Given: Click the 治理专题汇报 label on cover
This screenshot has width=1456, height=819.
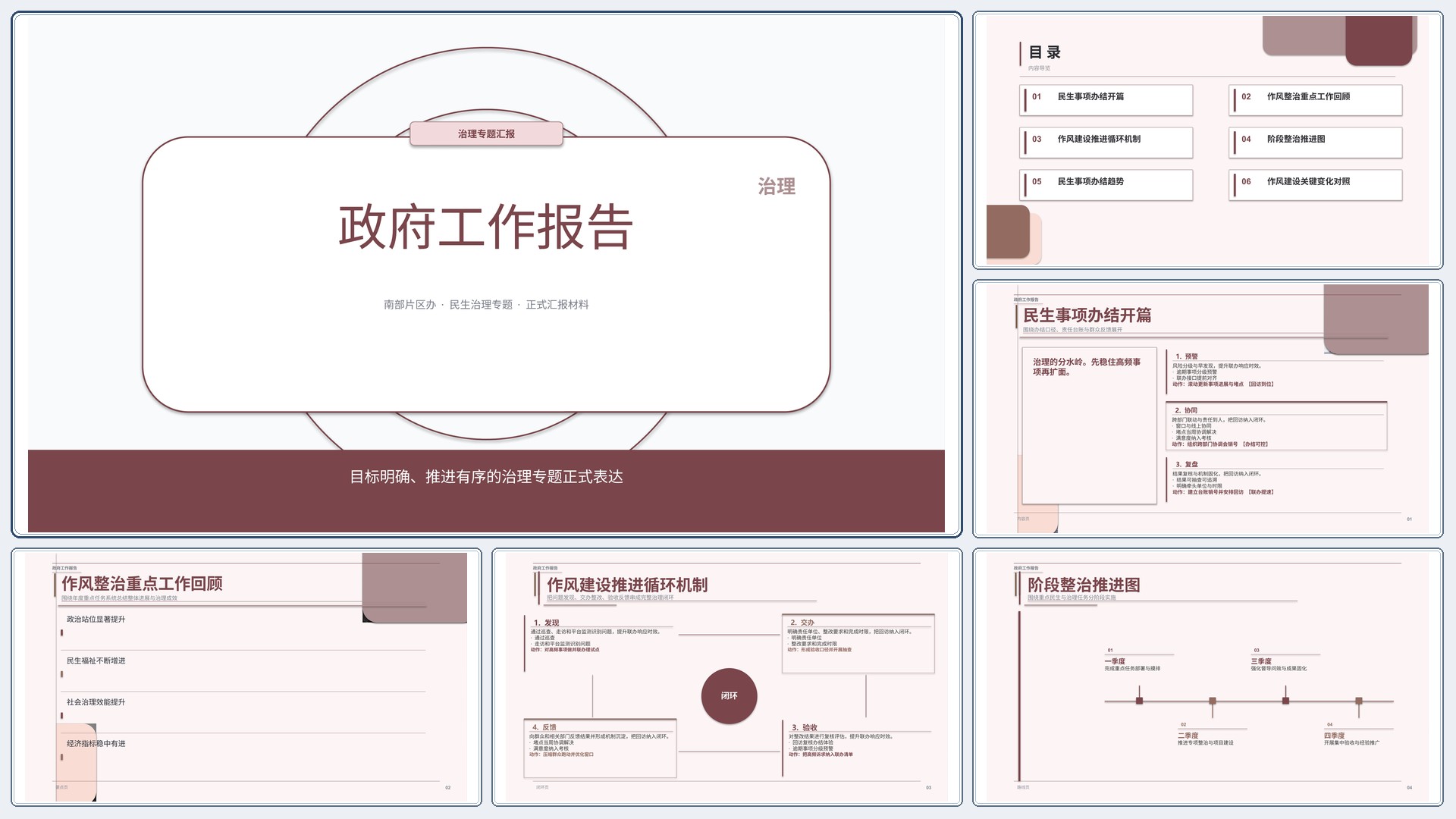Looking at the screenshot, I should (486, 133).
